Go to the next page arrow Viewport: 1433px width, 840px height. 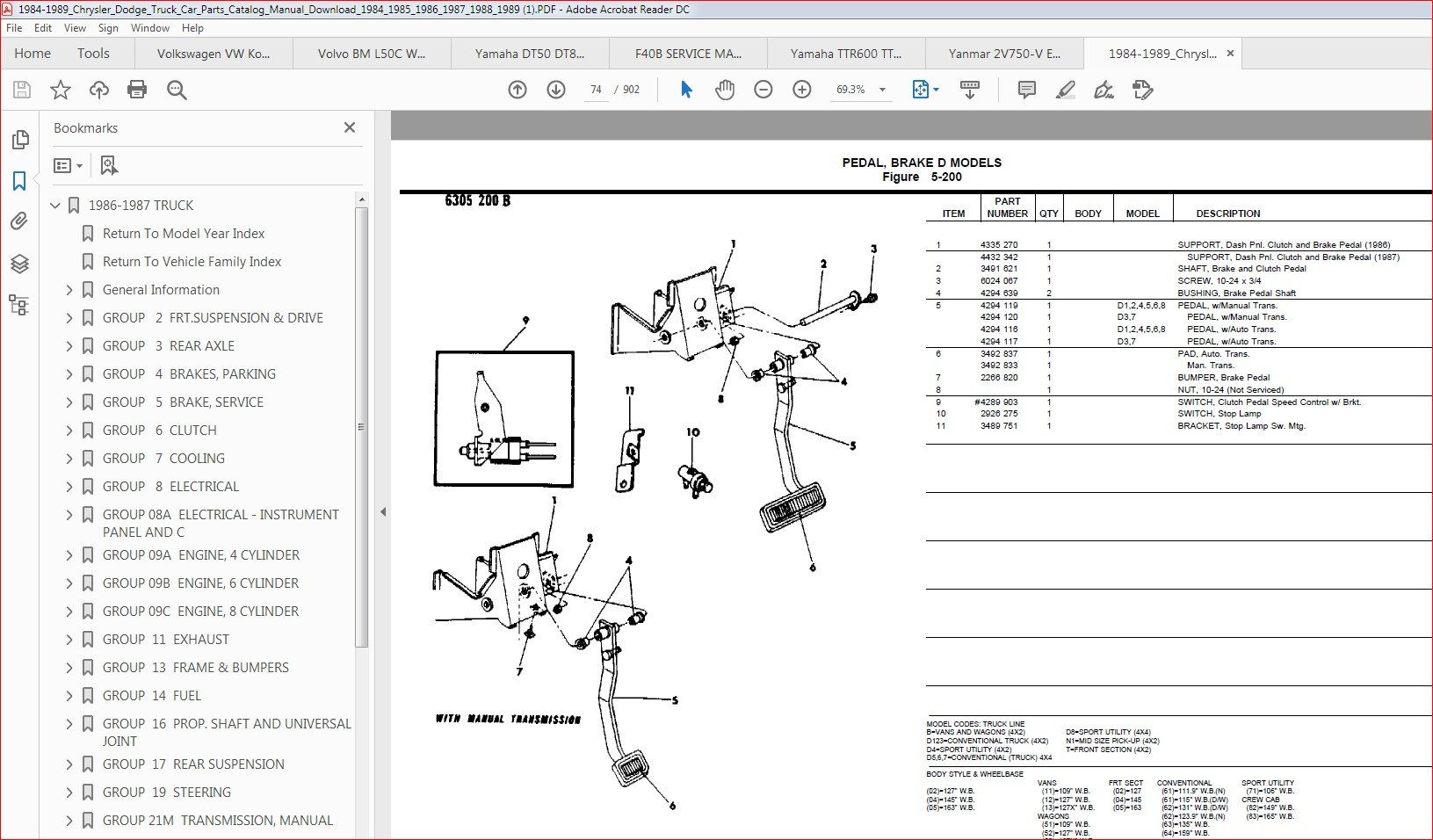[x=556, y=90]
